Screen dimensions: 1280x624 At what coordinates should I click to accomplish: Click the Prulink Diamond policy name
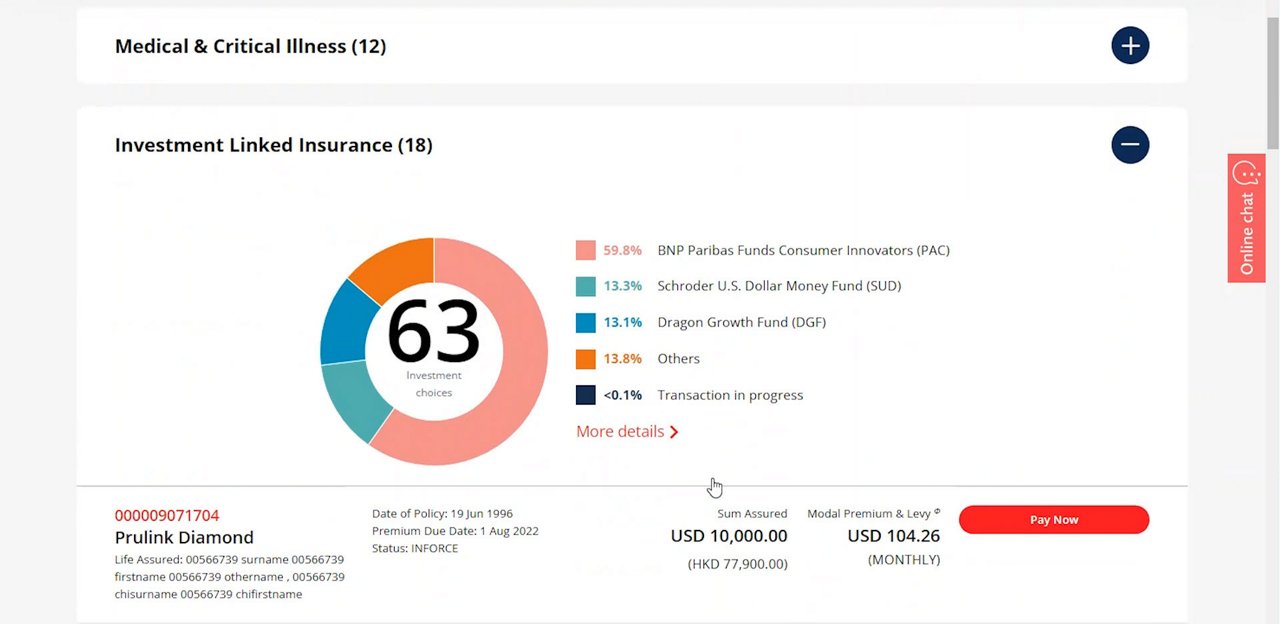point(184,538)
